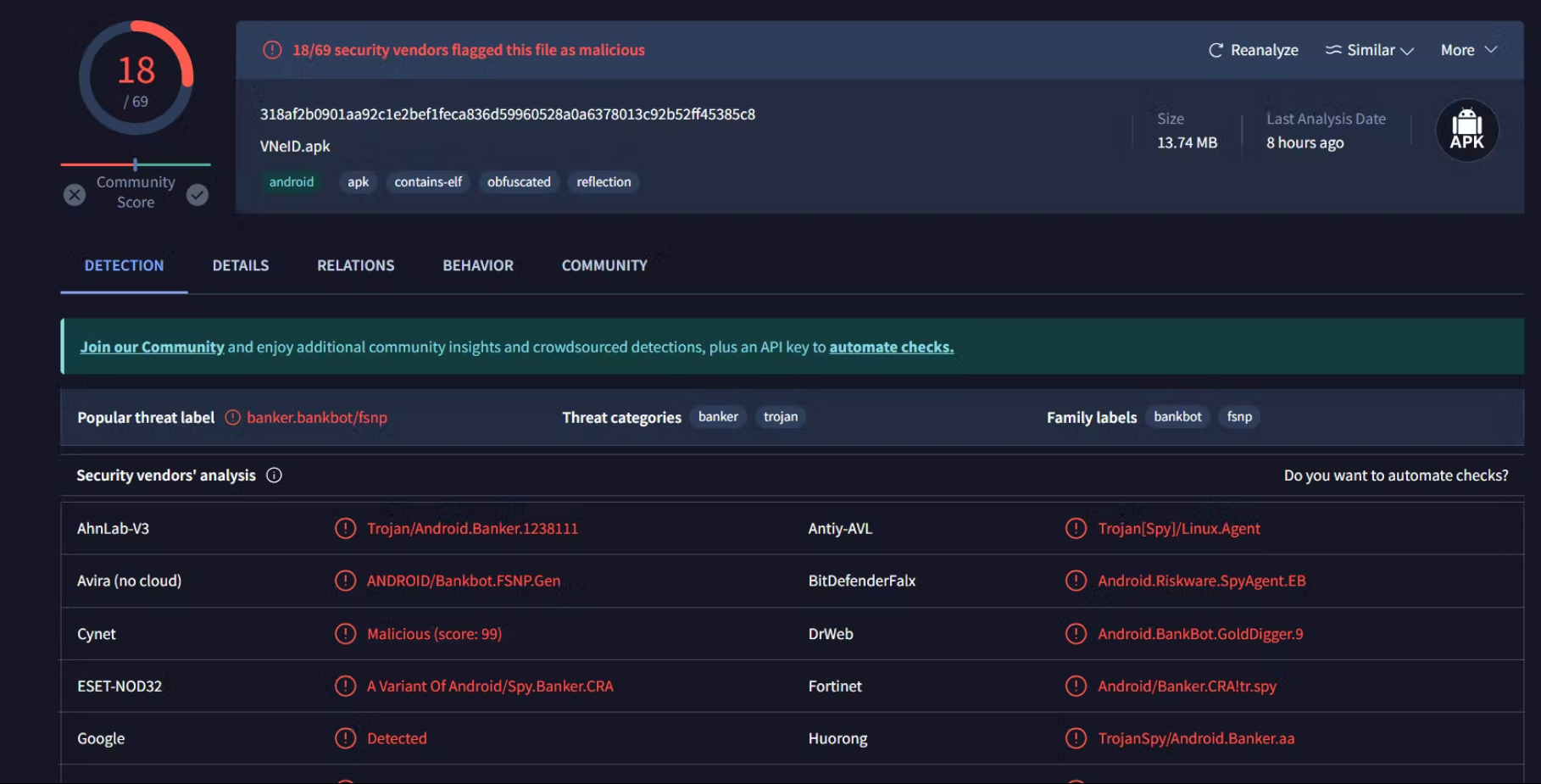Open the COMMUNITY tab
The height and width of the screenshot is (784, 1541).
[x=604, y=265]
